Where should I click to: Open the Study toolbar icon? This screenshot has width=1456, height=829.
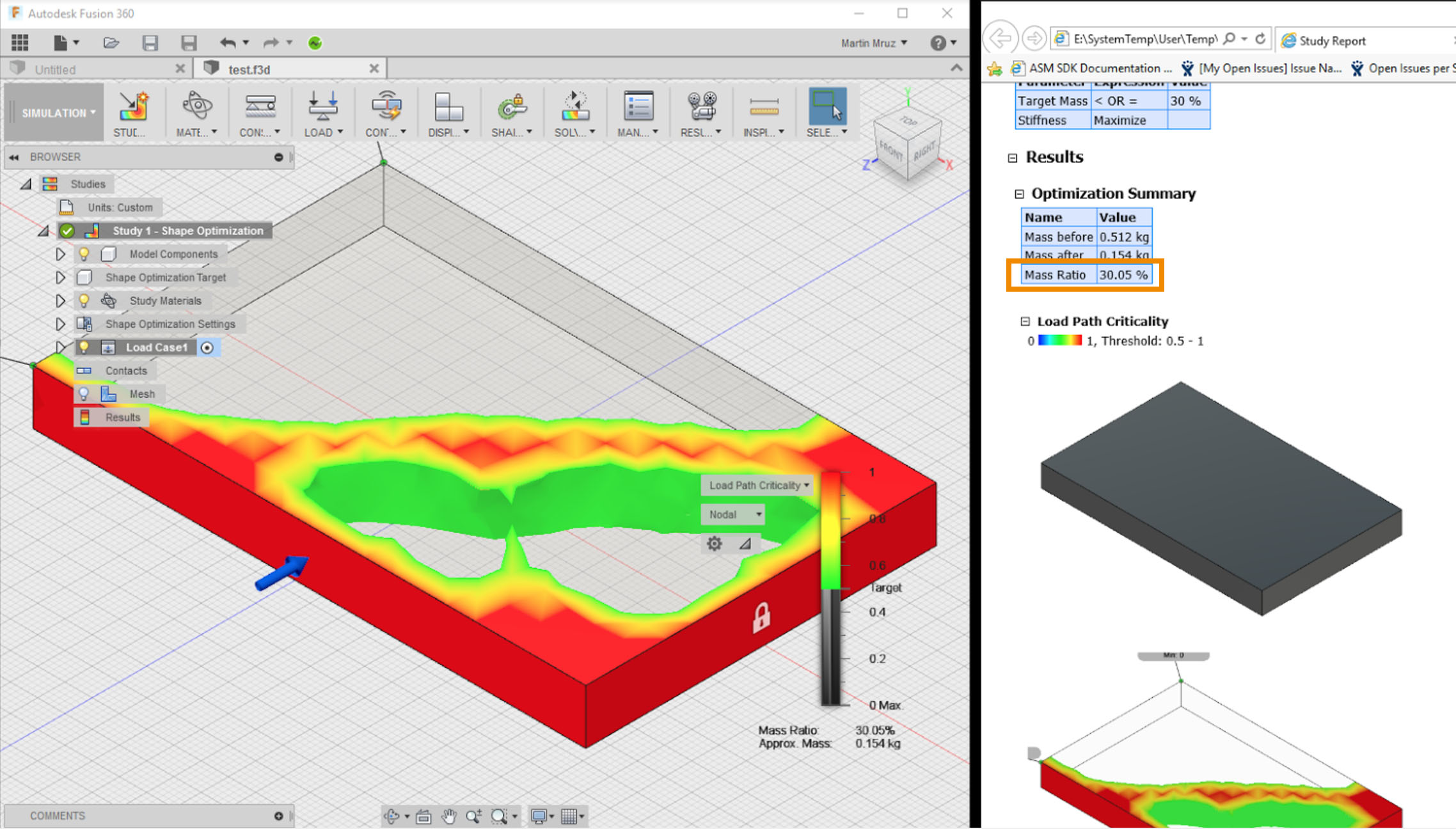pos(133,106)
